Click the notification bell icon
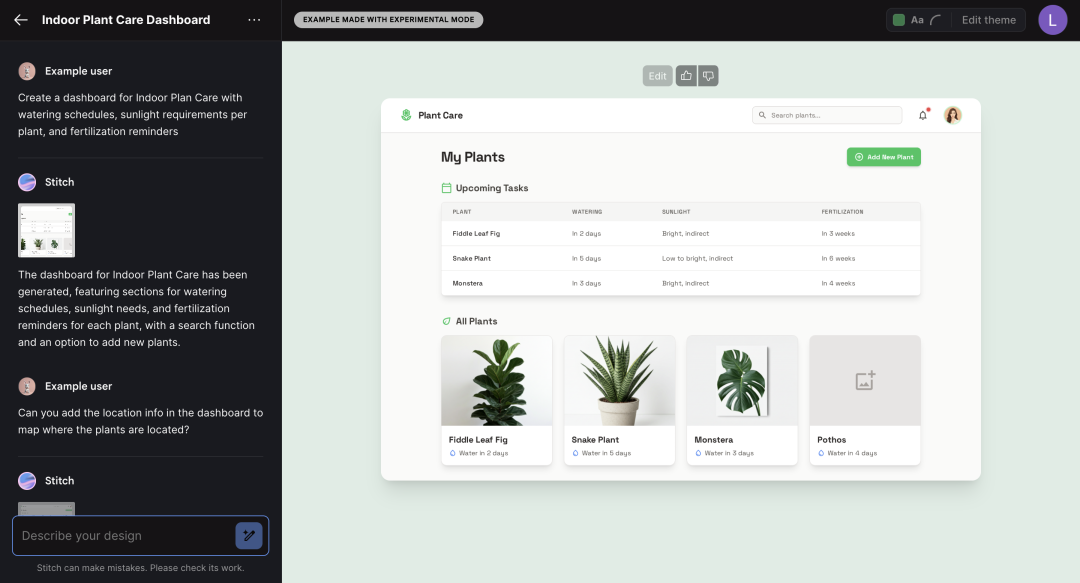 point(923,115)
